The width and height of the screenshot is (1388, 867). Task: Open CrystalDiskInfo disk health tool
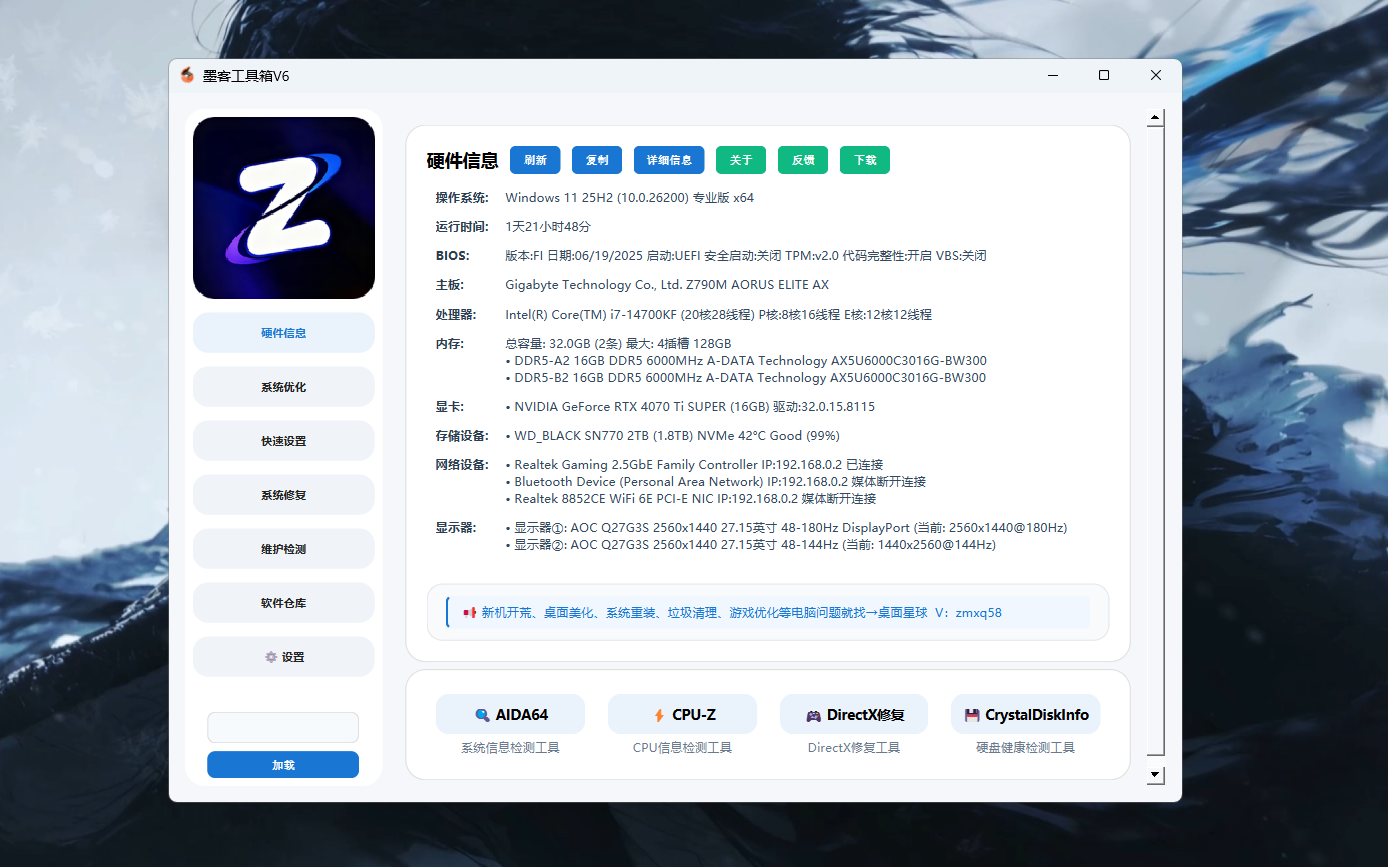[1025, 714]
